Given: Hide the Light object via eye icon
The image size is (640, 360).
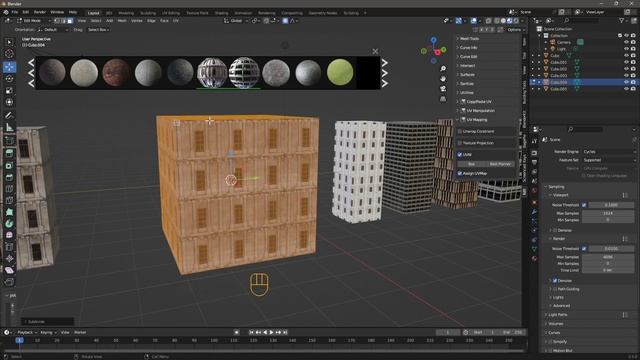Looking at the screenshot, I should pyautogui.click(x=627, y=49).
